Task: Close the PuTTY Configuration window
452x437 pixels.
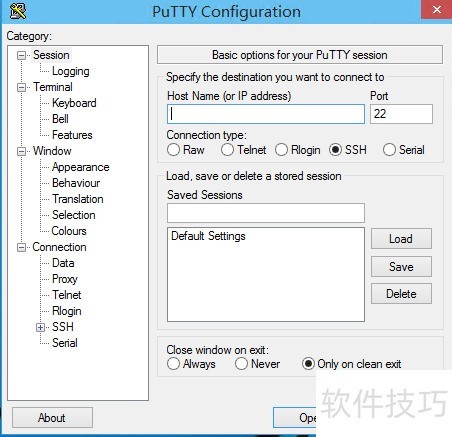Action: 436,10
